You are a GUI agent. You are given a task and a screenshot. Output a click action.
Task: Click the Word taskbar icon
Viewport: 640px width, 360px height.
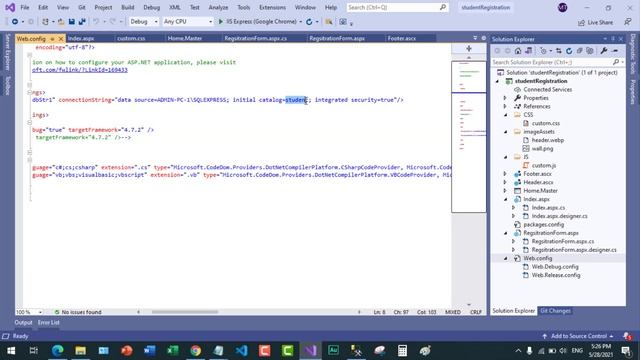click(x=150, y=351)
